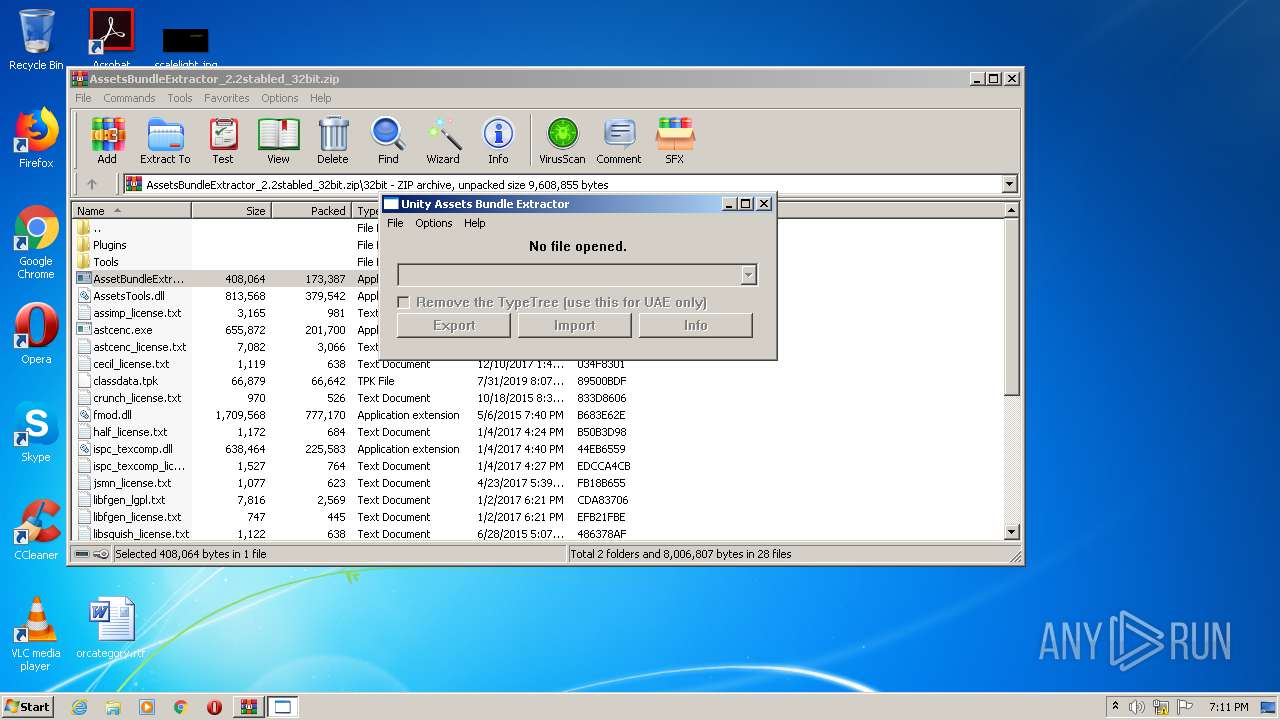The width and height of the screenshot is (1280, 720).
Task: Open WinRAR Help menu
Action: point(320,98)
